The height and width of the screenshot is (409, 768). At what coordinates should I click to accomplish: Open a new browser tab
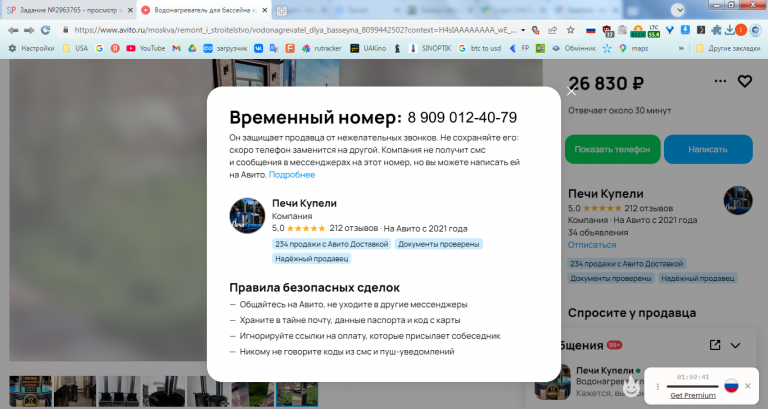coord(281,10)
